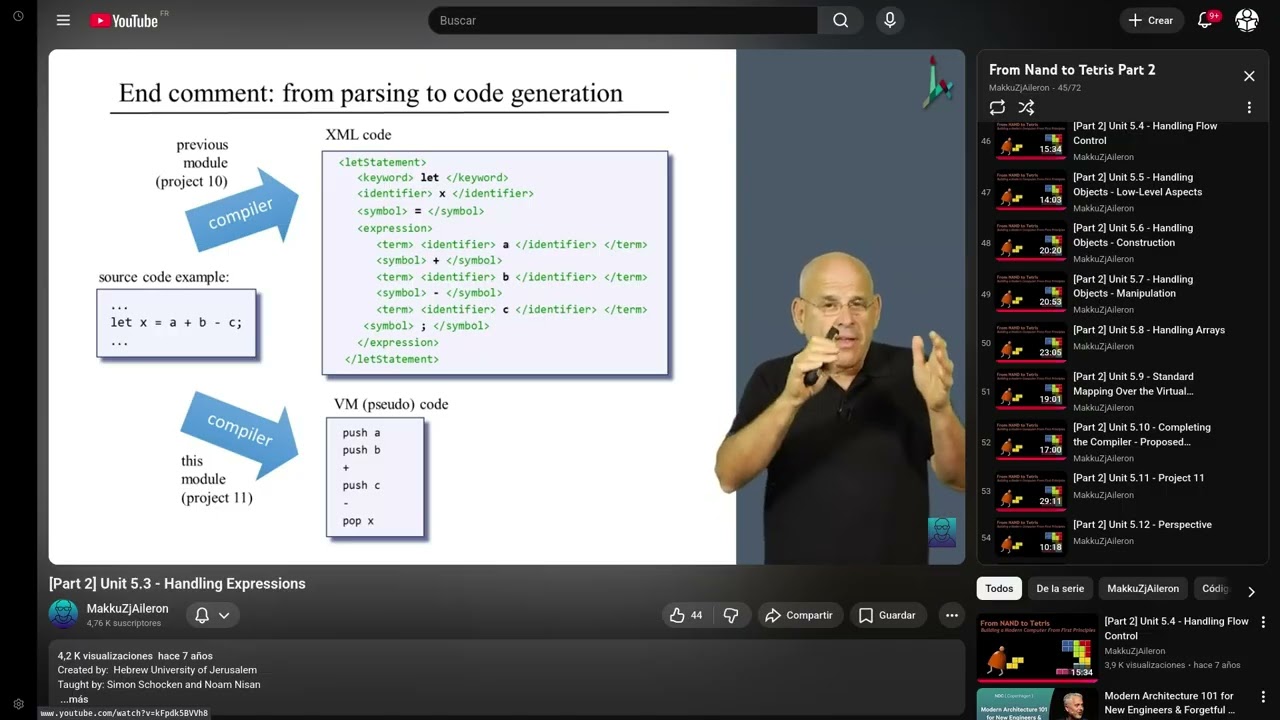Play Unit 5.5 Handling Objects Low-Level Aspects
The image size is (1280, 720).
(1122, 192)
